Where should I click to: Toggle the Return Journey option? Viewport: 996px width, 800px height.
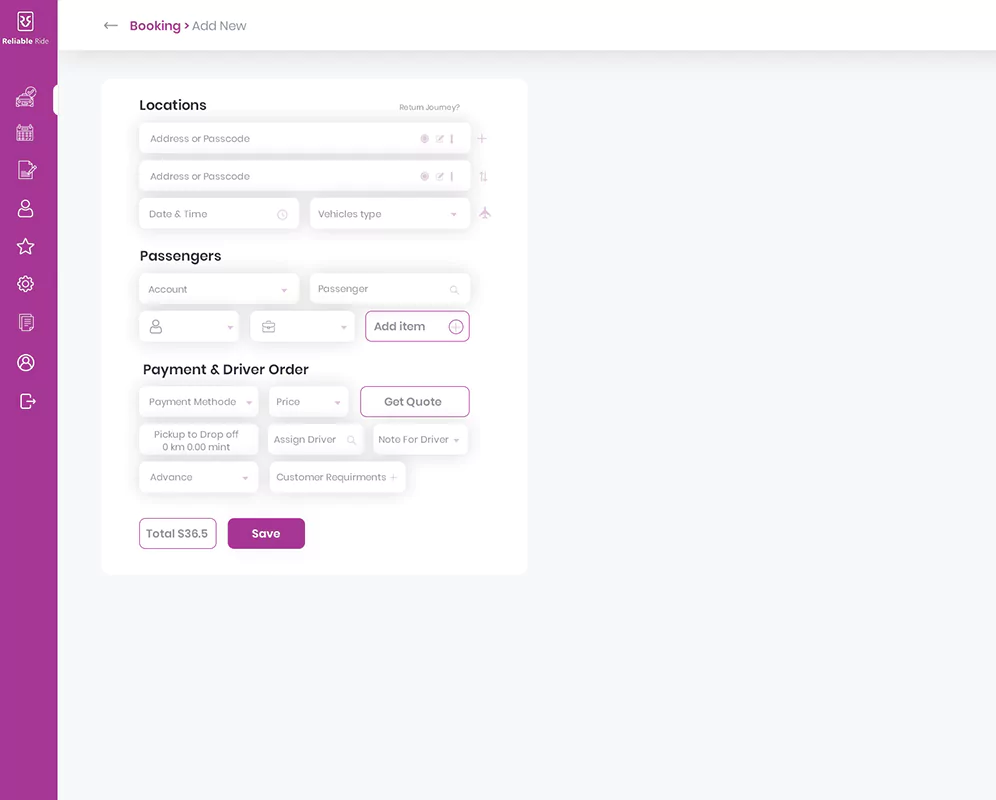coord(429,107)
